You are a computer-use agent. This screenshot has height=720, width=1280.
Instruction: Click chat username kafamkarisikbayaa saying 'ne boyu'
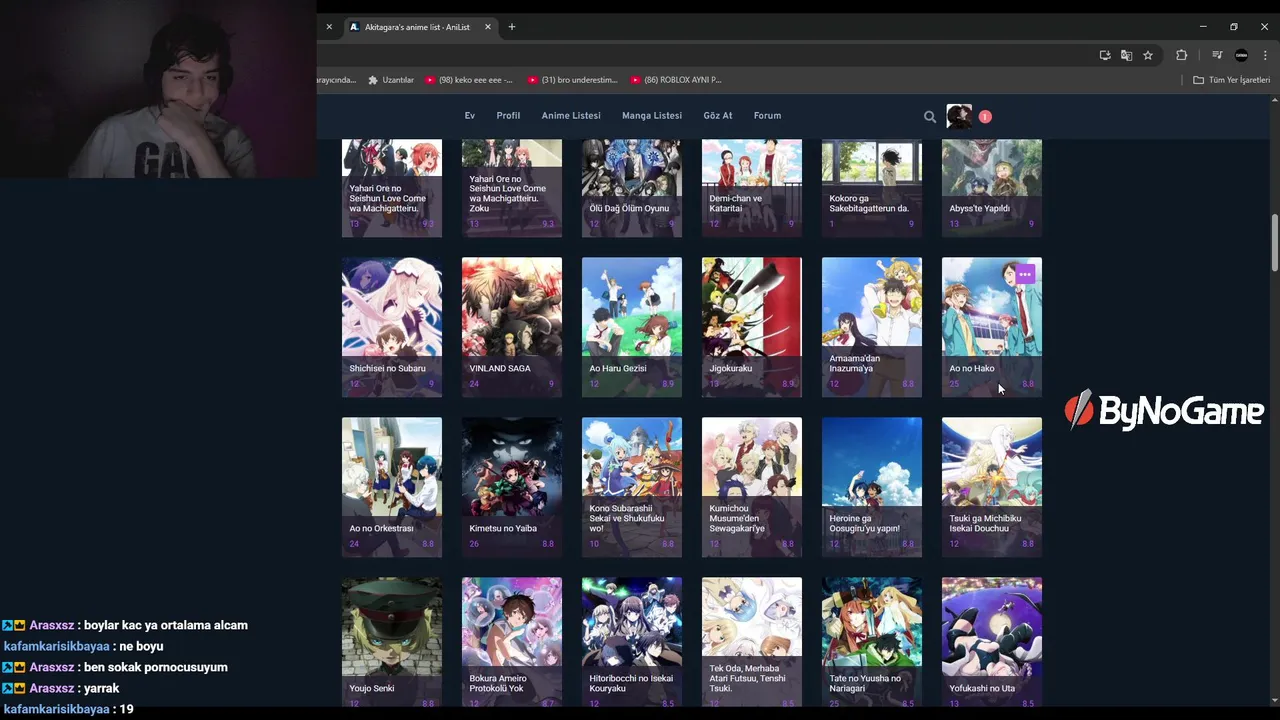pyautogui.click(x=56, y=646)
